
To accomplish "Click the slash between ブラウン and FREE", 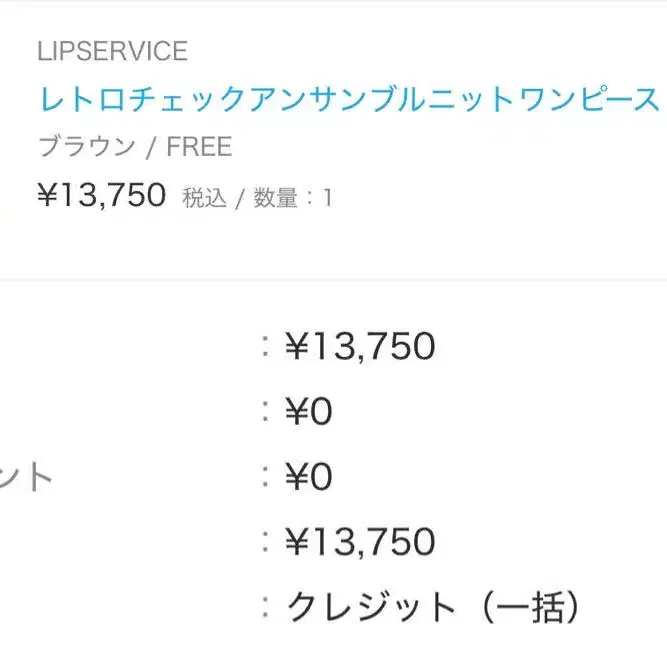I will pyautogui.click(x=150, y=147).
